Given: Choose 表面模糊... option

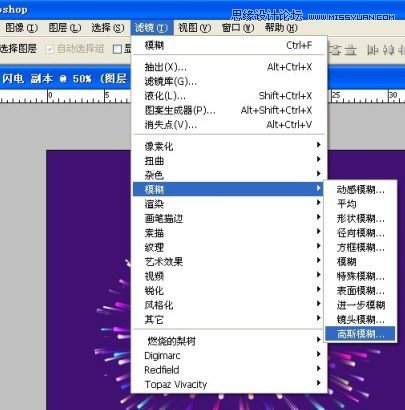Looking at the screenshot, I should [x=360, y=291].
